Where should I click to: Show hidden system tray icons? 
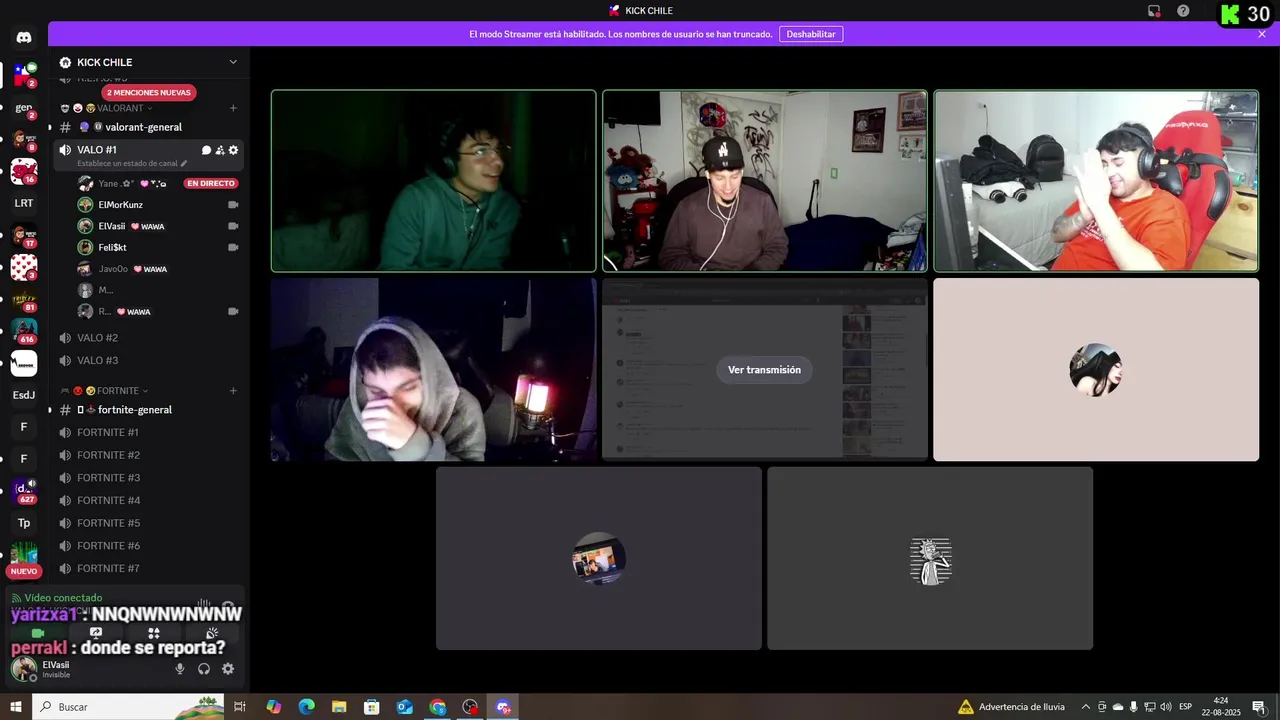pyautogui.click(x=1086, y=707)
